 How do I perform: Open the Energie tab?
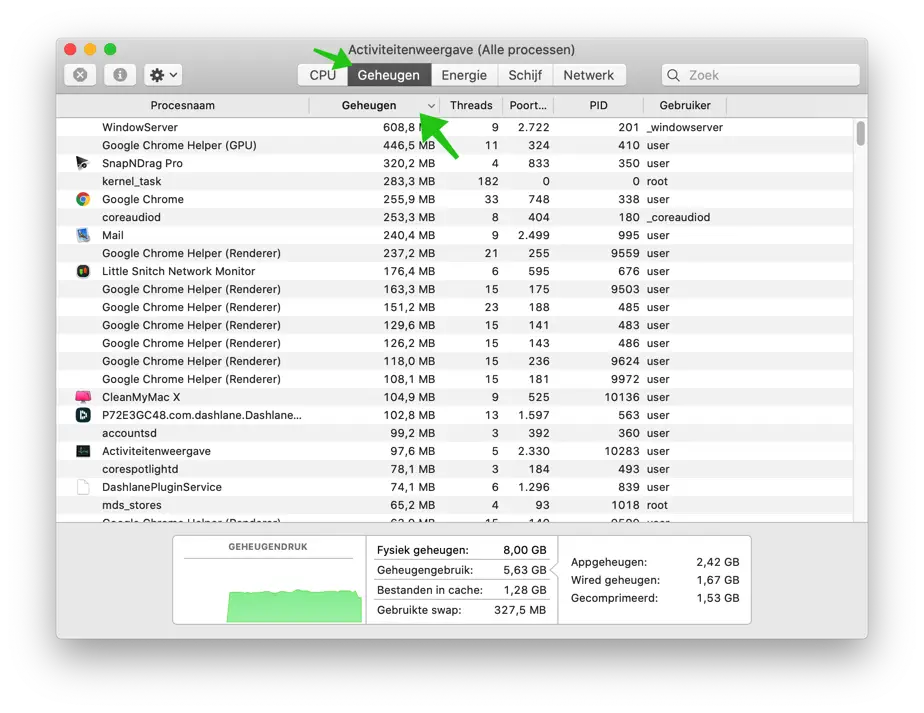point(464,75)
